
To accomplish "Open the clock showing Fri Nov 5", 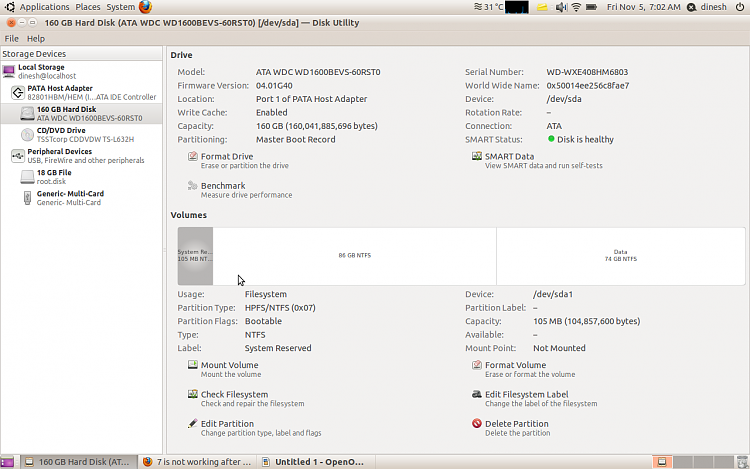I will click(x=643, y=7).
